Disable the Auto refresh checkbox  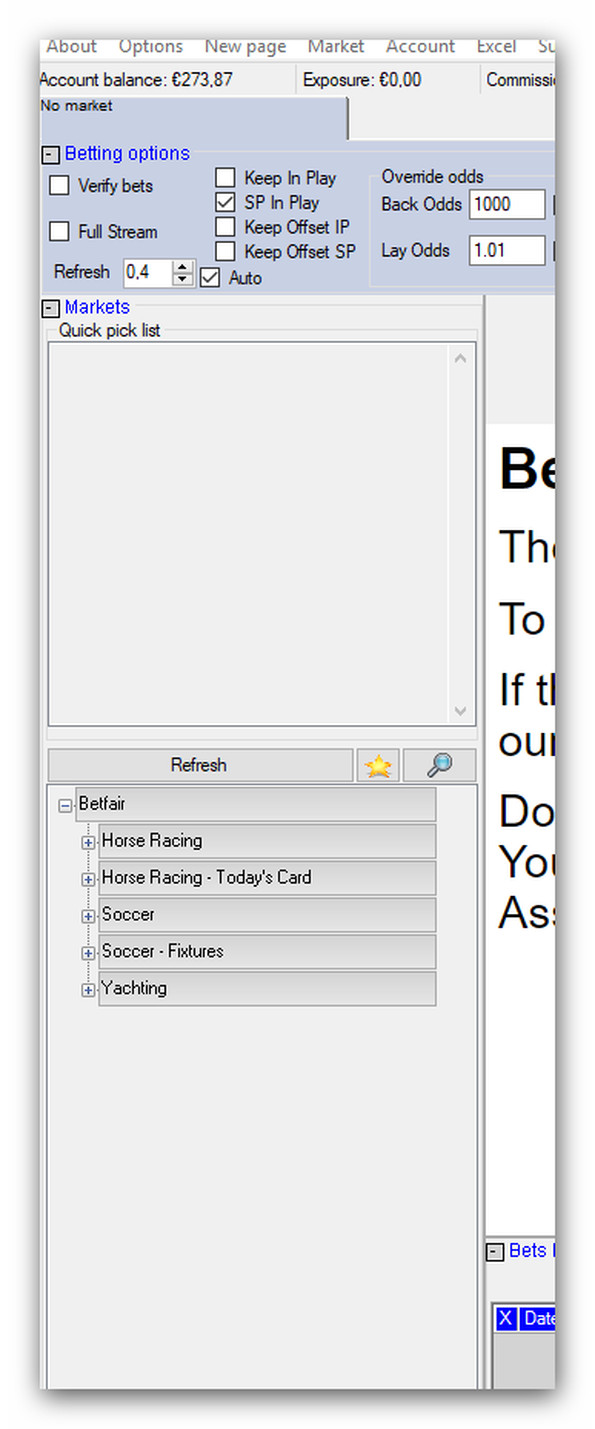tap(210, 278)
